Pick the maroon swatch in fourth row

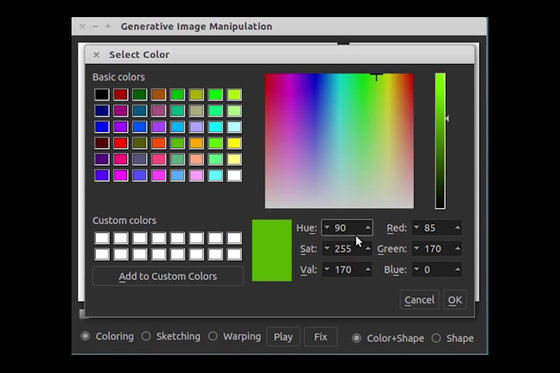(x=102, y=143)
